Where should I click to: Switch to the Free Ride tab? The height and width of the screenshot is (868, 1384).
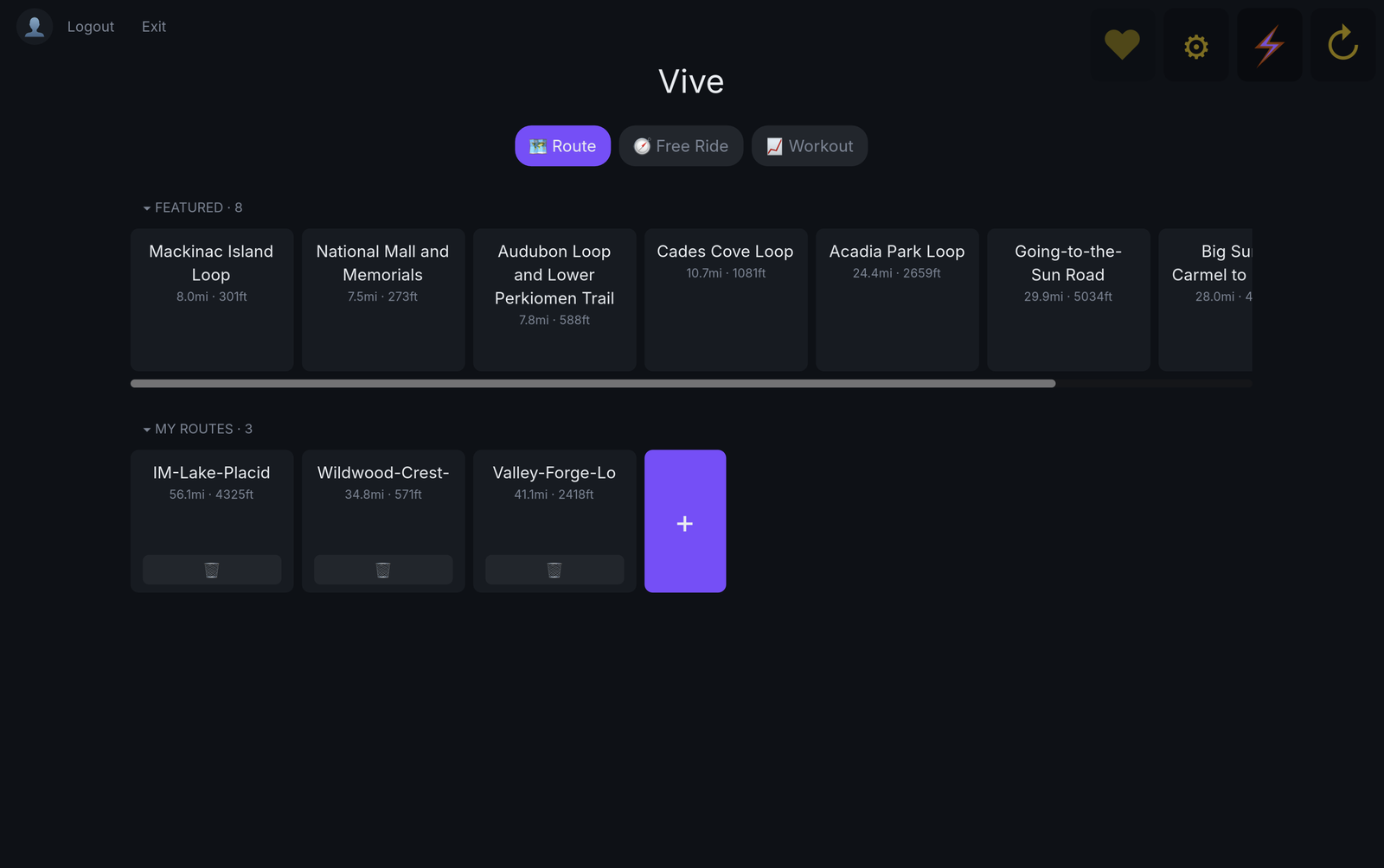[681, 146]
